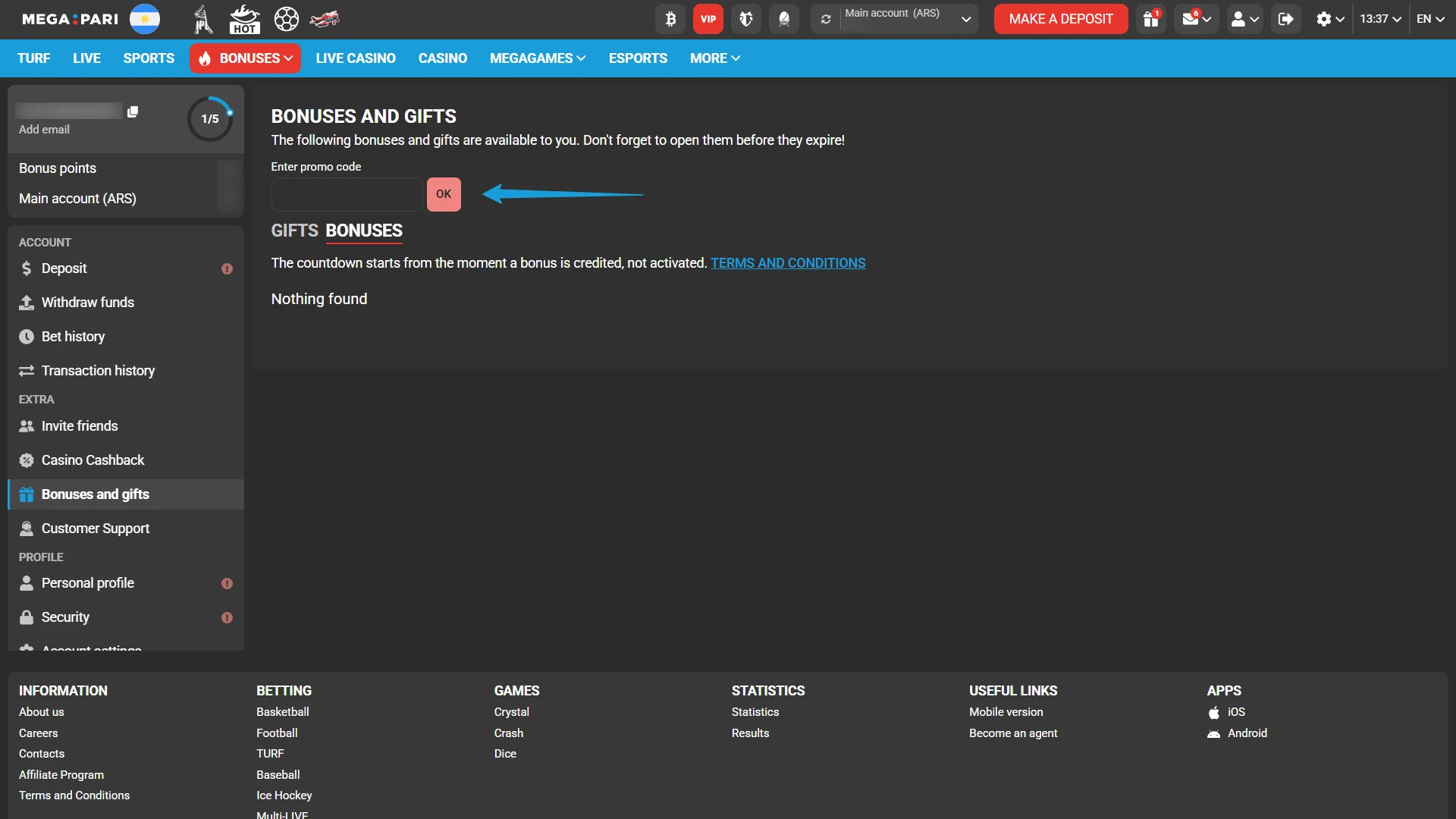Go to LIVE CASINO
This screenshot has height=819, width=1456.
coord(356,58)
